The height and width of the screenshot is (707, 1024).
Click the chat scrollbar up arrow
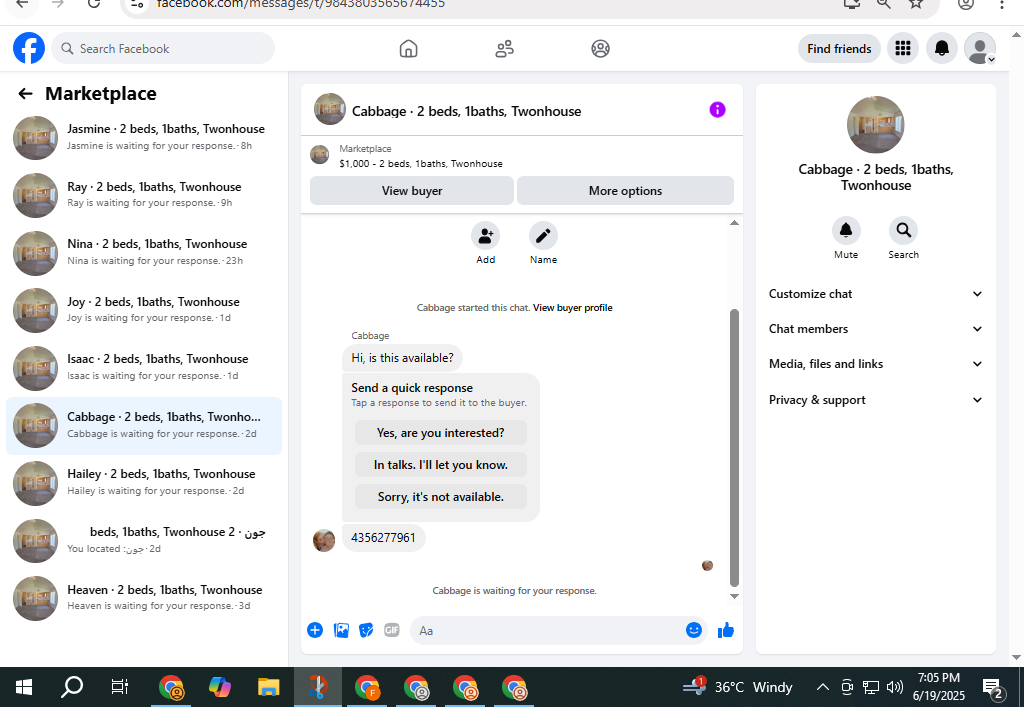pos(734,223)
